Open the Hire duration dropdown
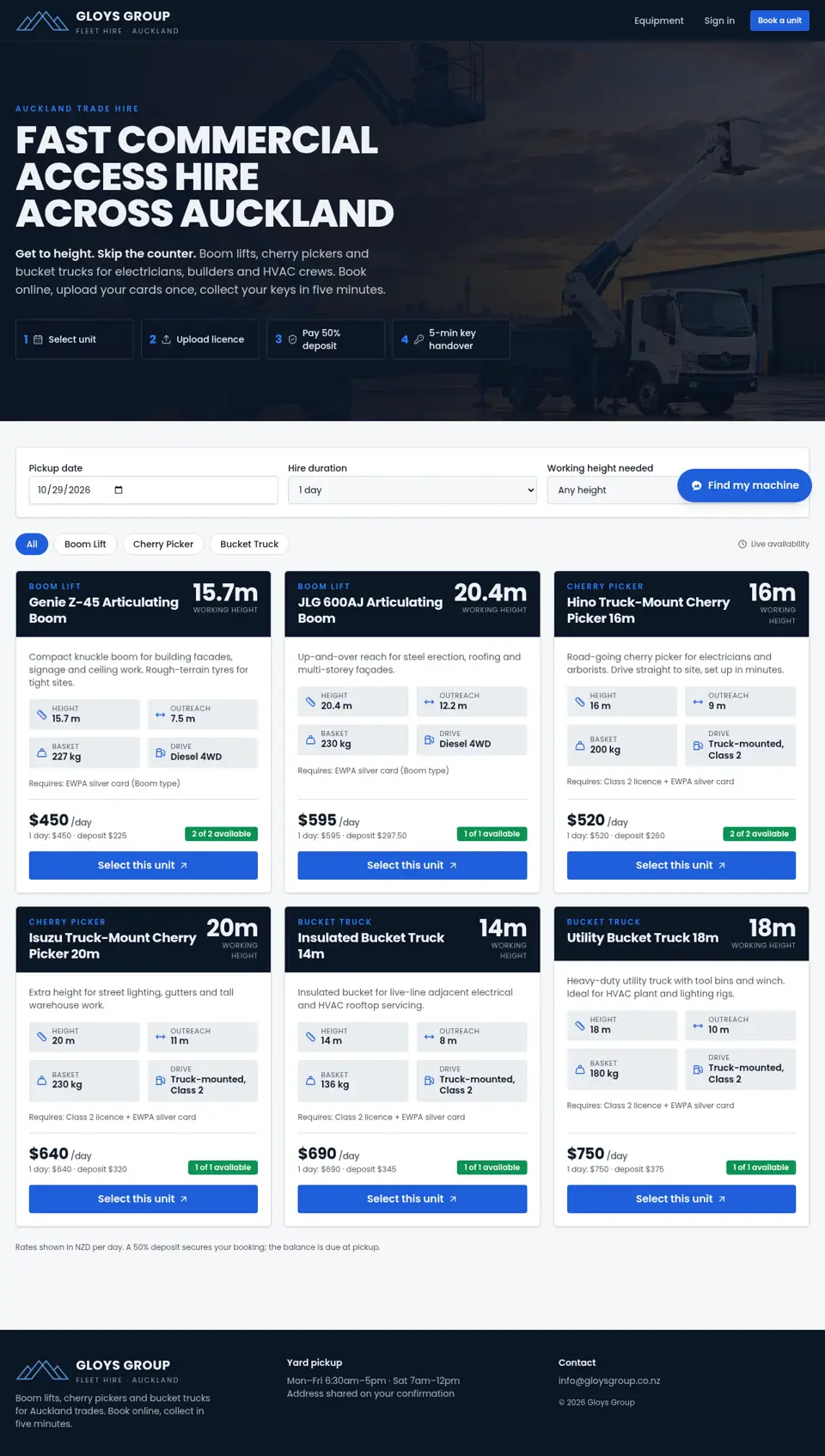The height and width of the screenshot is (1456, 825). (412, 490)
